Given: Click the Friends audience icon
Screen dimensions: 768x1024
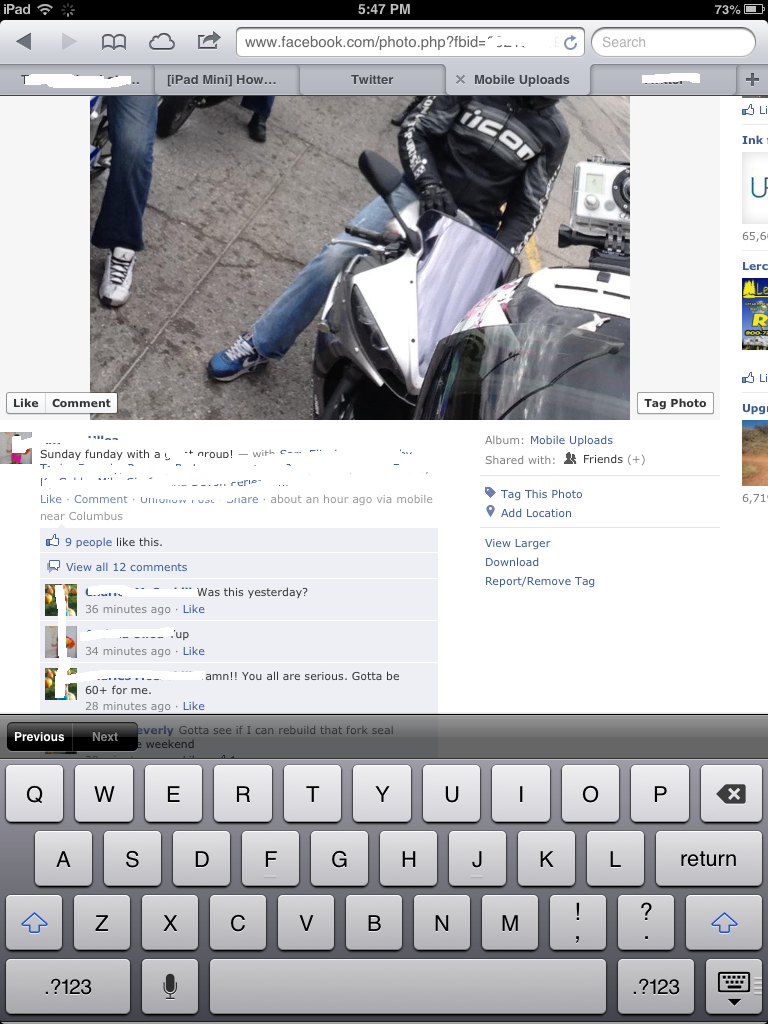Looking at the screenshot, I should tap(570, 458).
